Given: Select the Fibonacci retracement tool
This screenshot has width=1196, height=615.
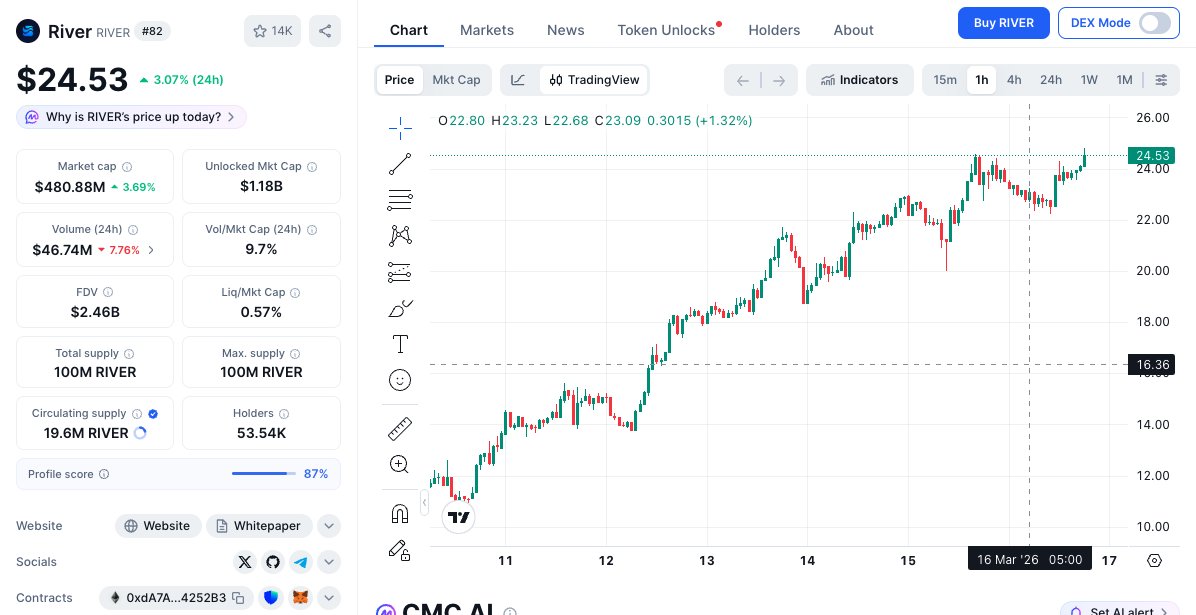Looking at the screenshot, I should pyautogui.click(x=400, y=199).
